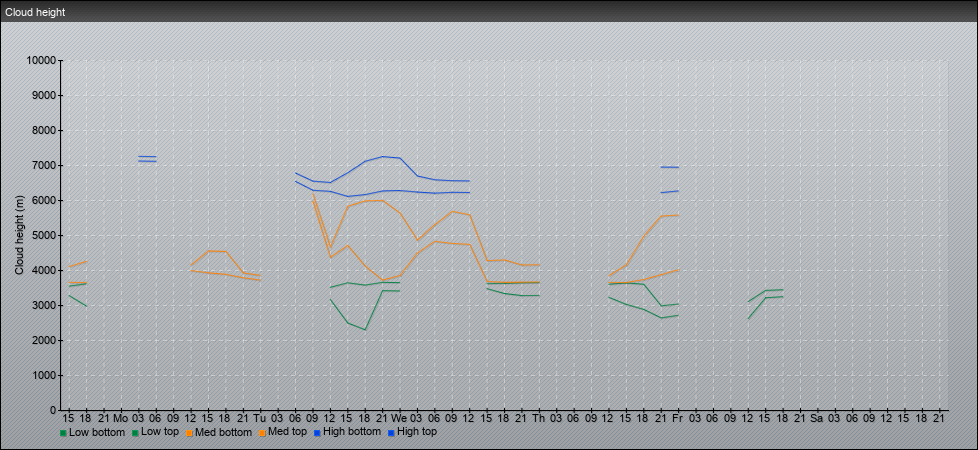
Task: Click the 9000 y-axis label
Action: tap(44, 95)
